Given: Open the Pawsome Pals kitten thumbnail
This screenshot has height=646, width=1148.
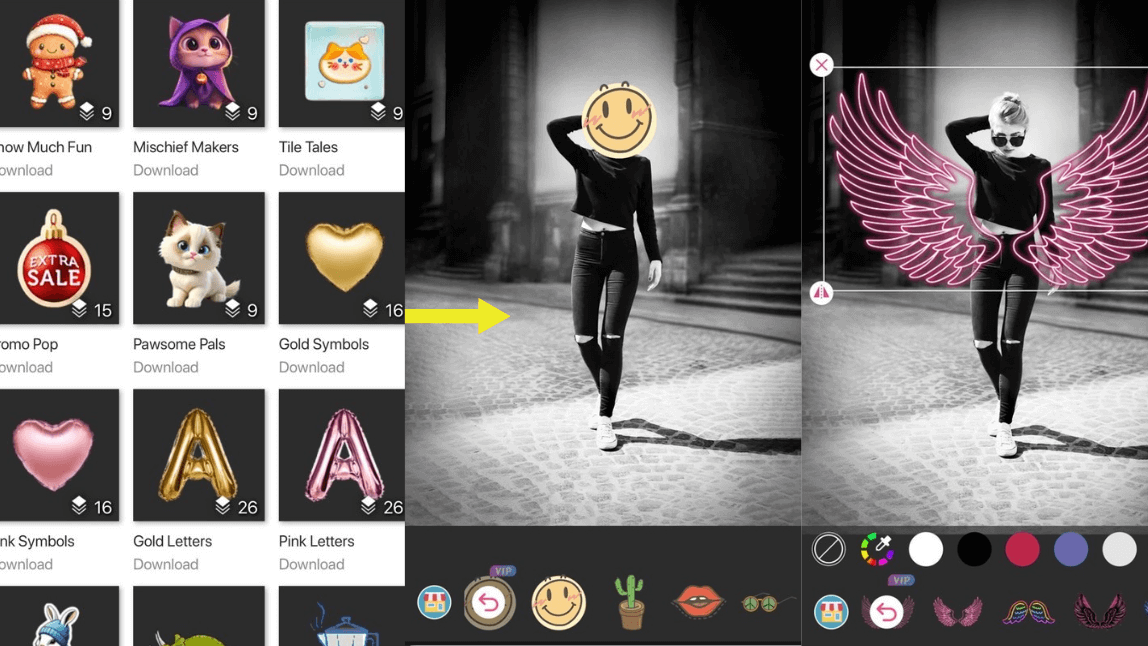Looking at the screenshot, I should click(198, 258).
